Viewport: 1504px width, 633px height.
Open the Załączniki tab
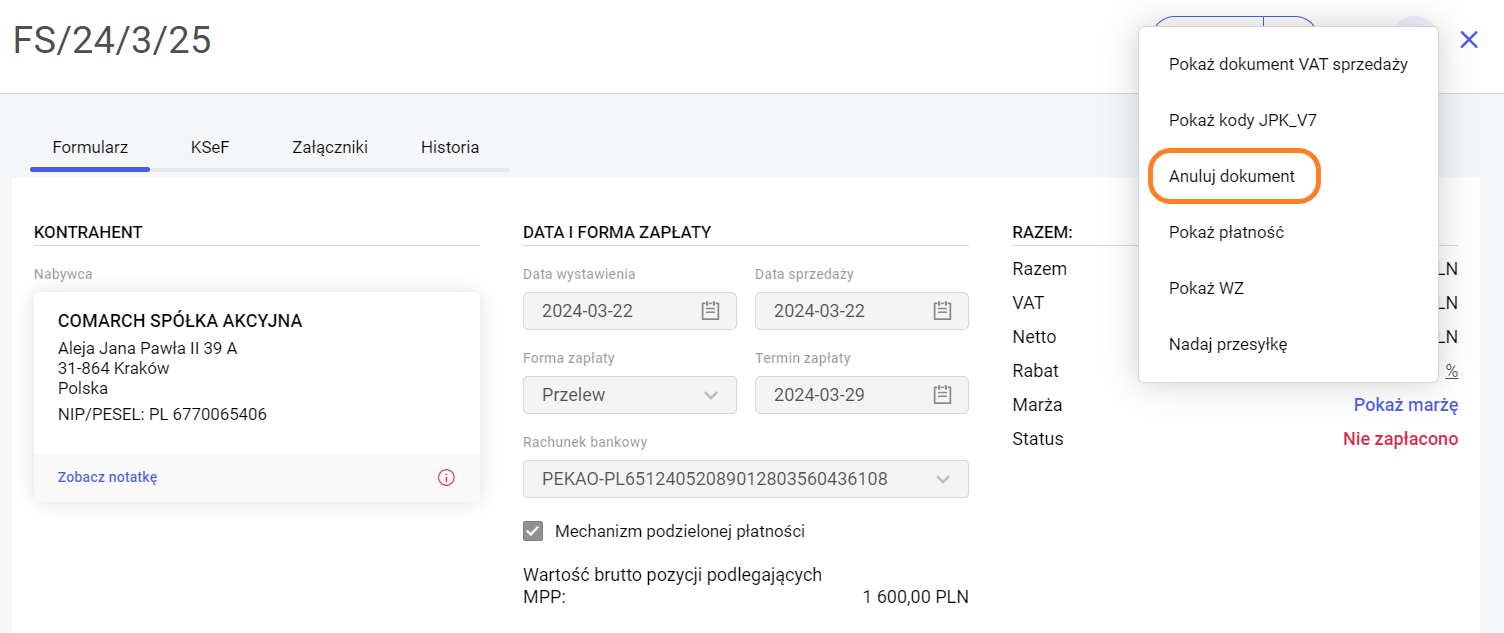(330, 148)
